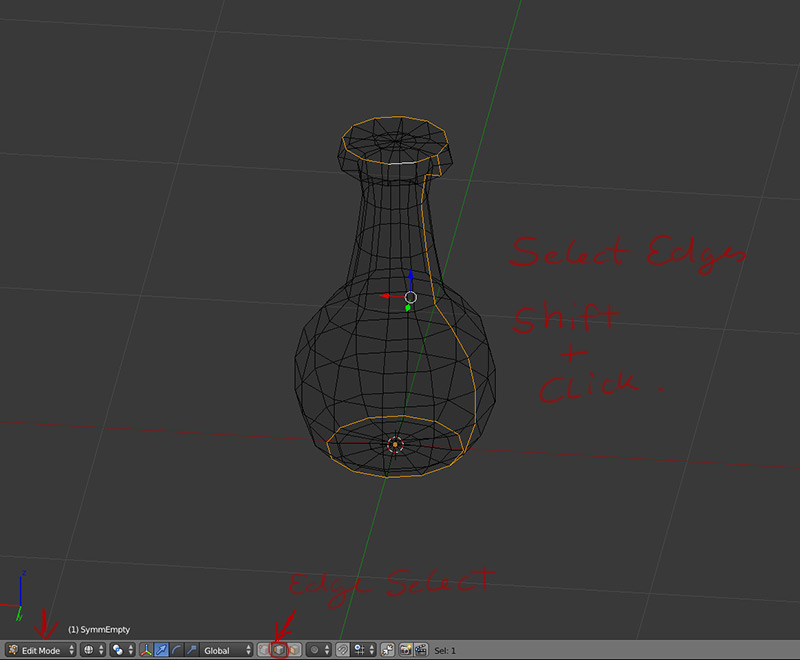The image size is (800, 660).
Task: Switch to Vertex select mode
Action: (x=264, y=650)
